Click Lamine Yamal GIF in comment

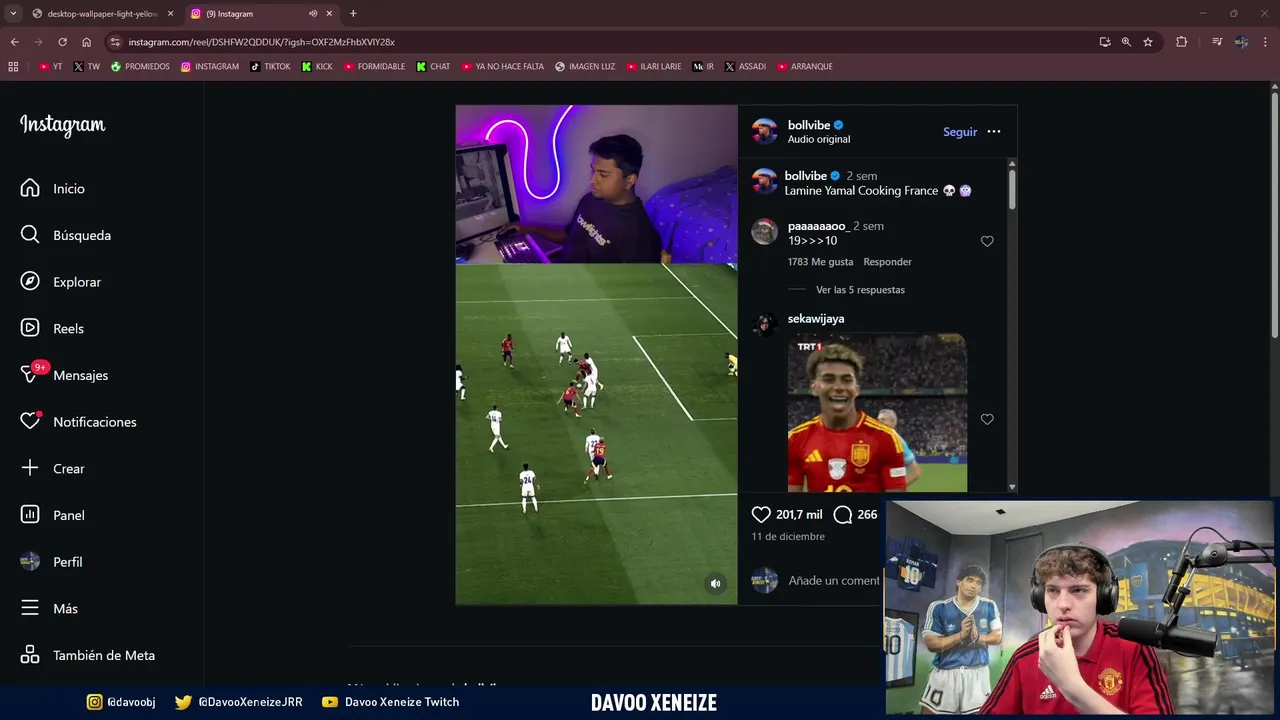pyautogui.click(x=877, y=412)
